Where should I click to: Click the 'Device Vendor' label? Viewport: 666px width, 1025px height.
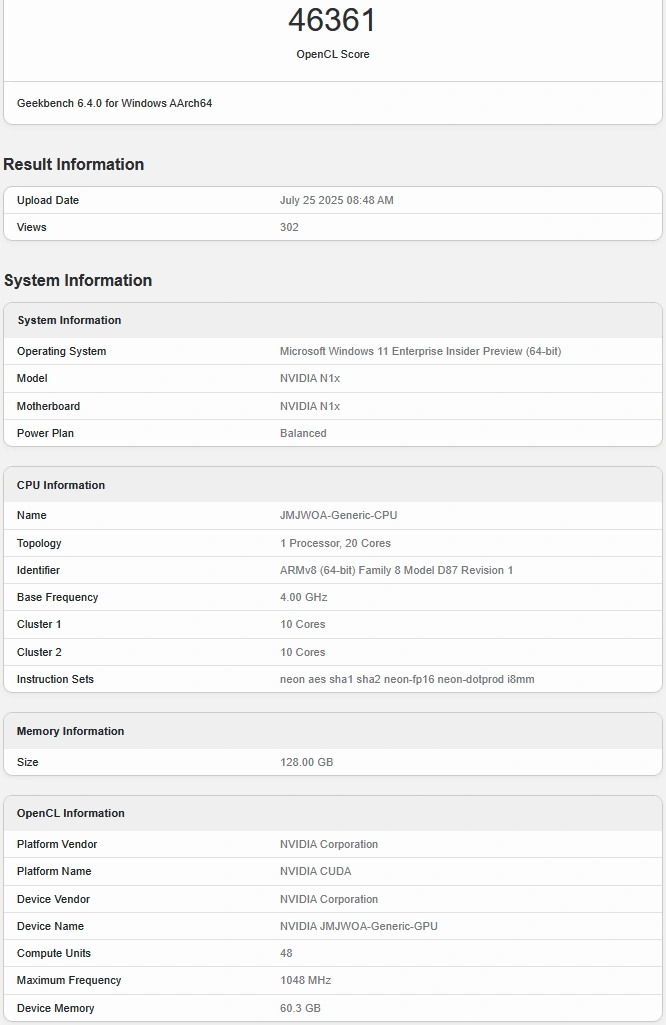[x=54, y=899]
